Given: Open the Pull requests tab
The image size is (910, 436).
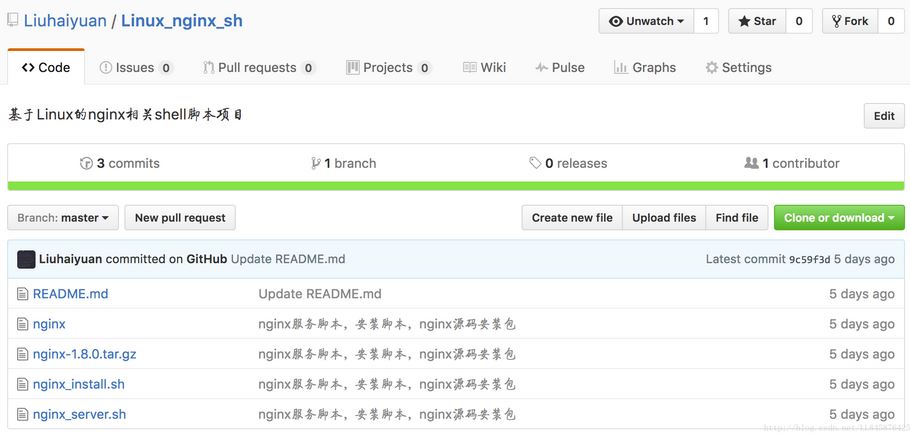Looking at the screenshot, I should pos(259,67).
